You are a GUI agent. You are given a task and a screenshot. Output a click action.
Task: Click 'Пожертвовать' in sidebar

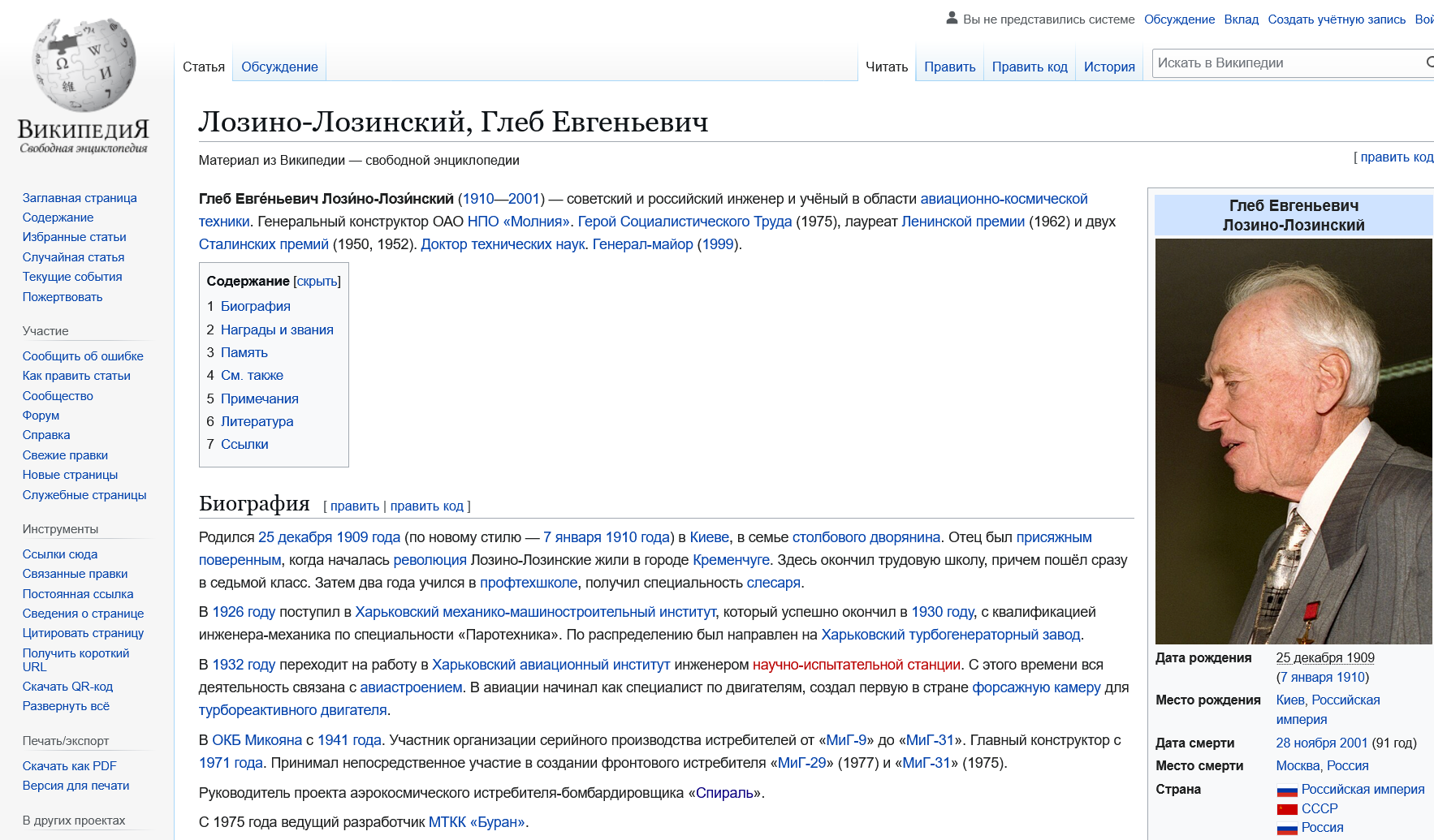click(63, 297)
